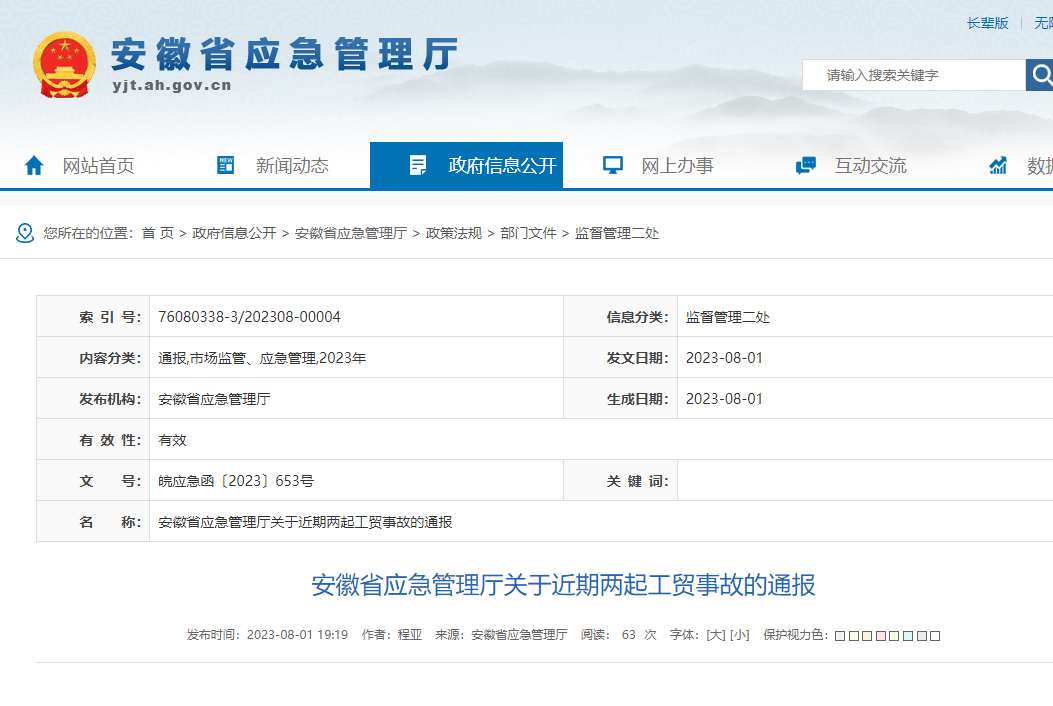Image resolution: width=1053 pixels, height=706 pixels.
Task: Click the 有效 validity value
Action: (x=172, y=440)
